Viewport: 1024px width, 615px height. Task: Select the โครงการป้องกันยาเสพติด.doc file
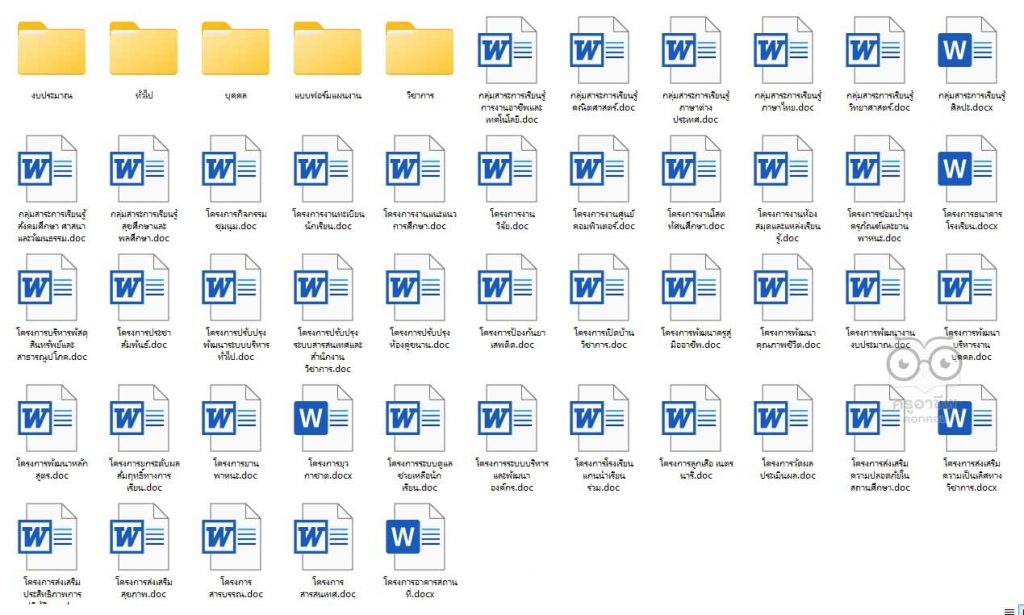pyautogui.click(x=507, y=287)
